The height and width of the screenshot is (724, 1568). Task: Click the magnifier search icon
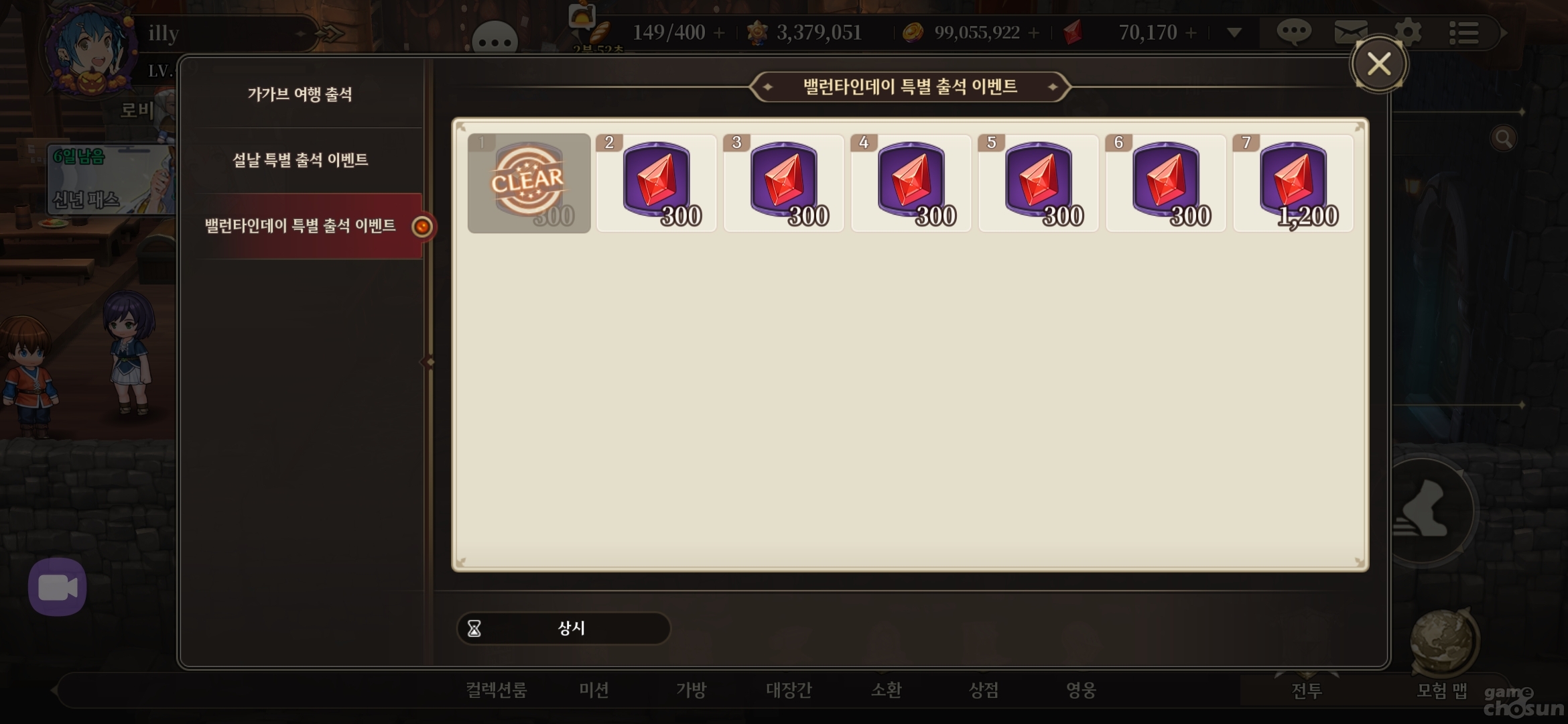[1503, 139]
